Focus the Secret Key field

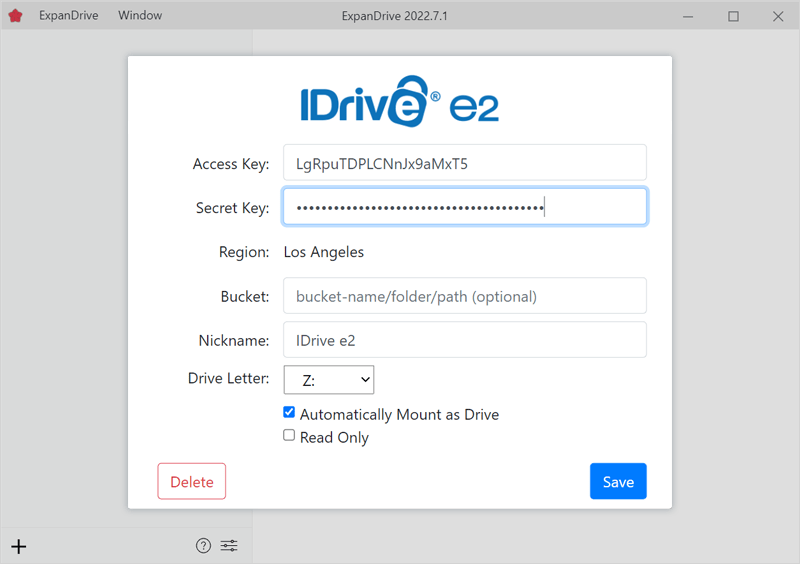(465, 207)
